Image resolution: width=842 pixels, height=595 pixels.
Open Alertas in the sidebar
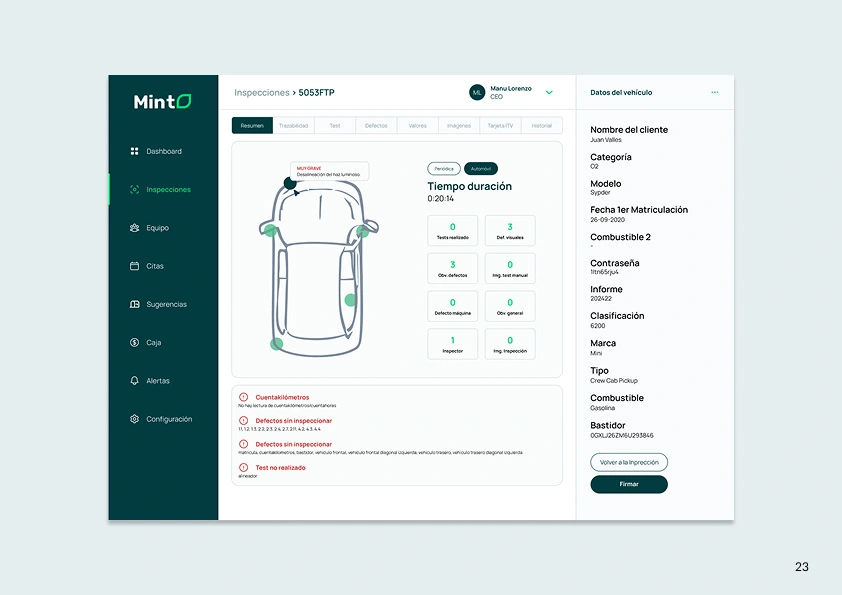pyautogui.click(x=158, y=381)
